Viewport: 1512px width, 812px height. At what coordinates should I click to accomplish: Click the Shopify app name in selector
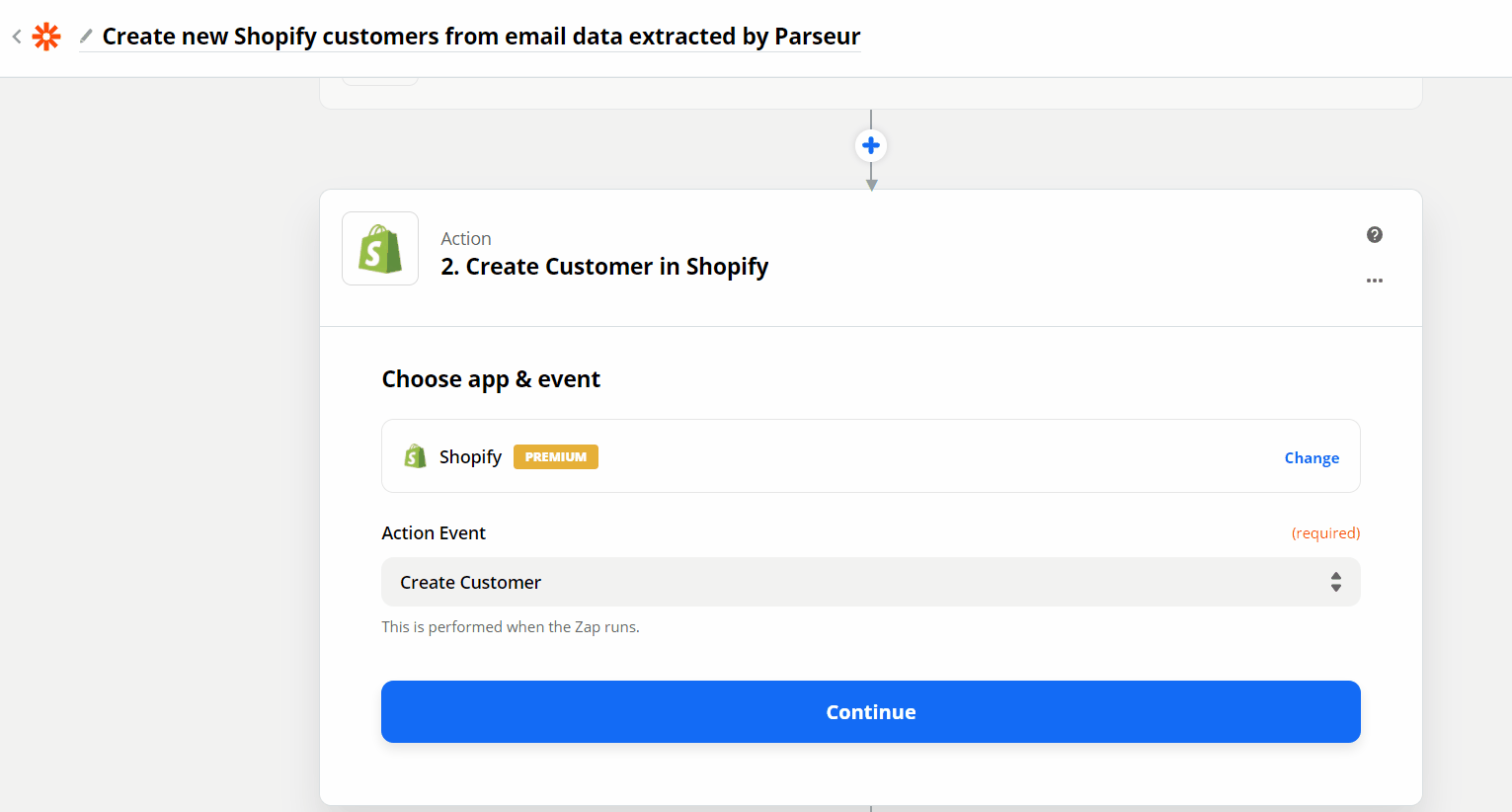tap(470, 457)
